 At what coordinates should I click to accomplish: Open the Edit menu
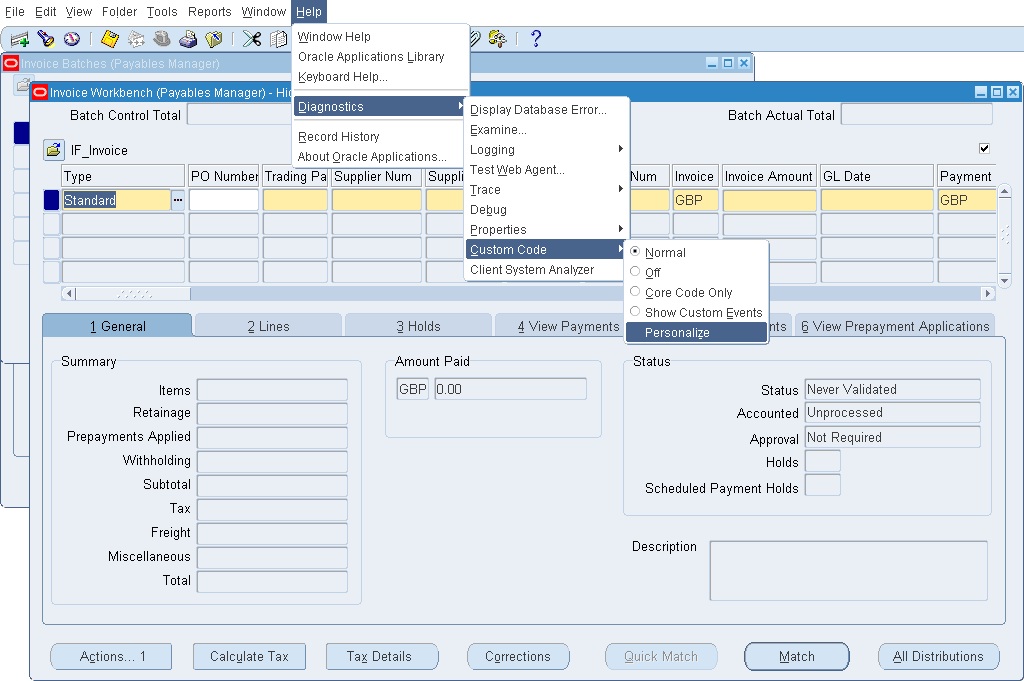coord(45,12)
